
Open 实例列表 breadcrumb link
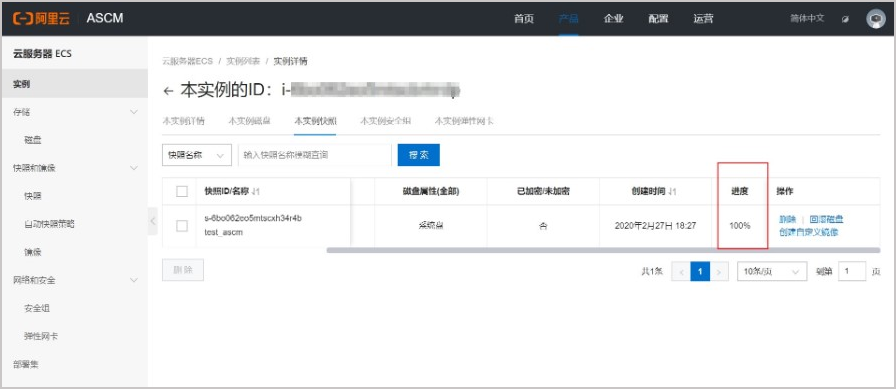(x=243, y=61)
